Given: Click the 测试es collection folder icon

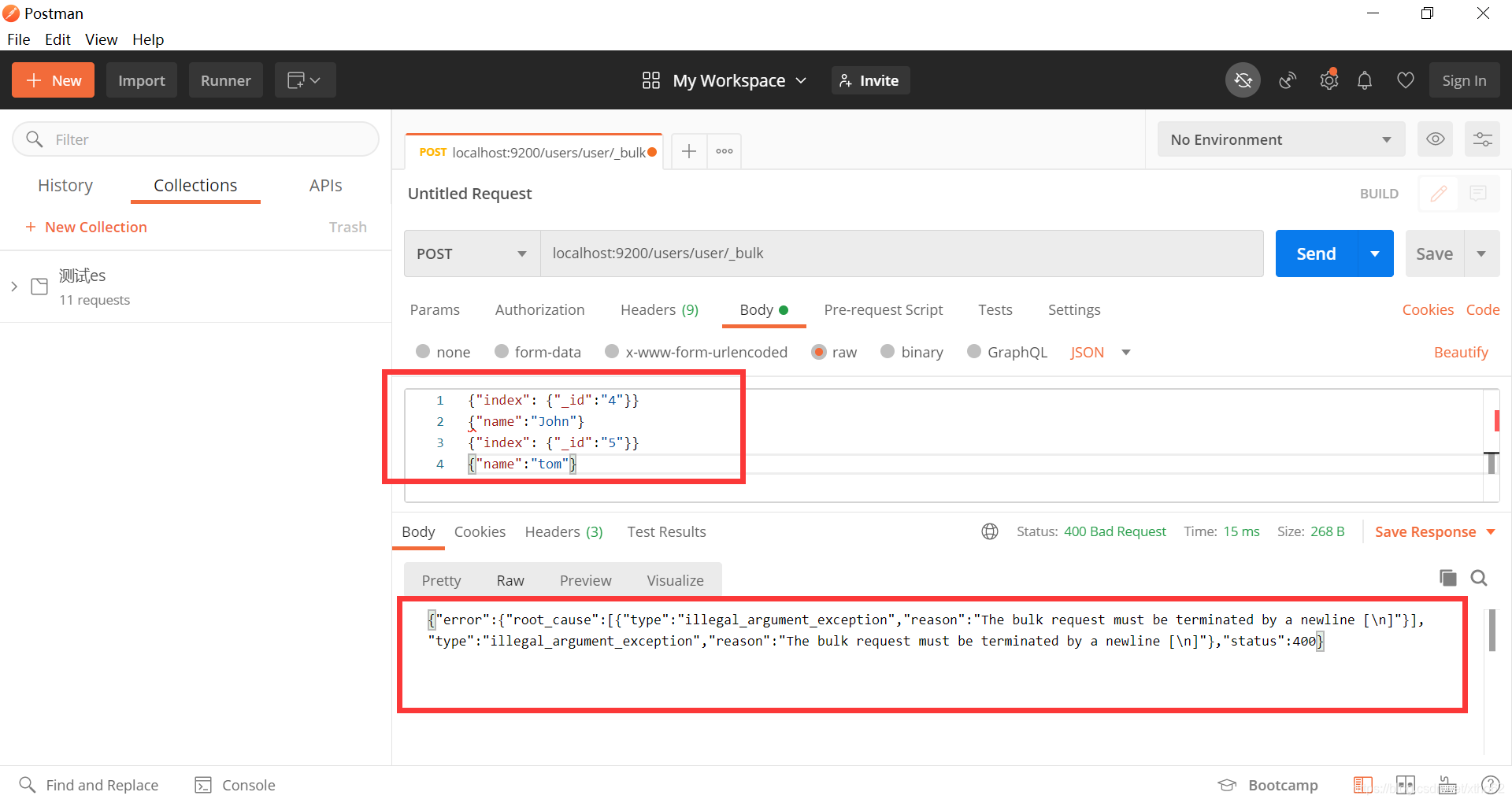Looking at the screenshot, I should pyautogui.click(x=39, y=287).
